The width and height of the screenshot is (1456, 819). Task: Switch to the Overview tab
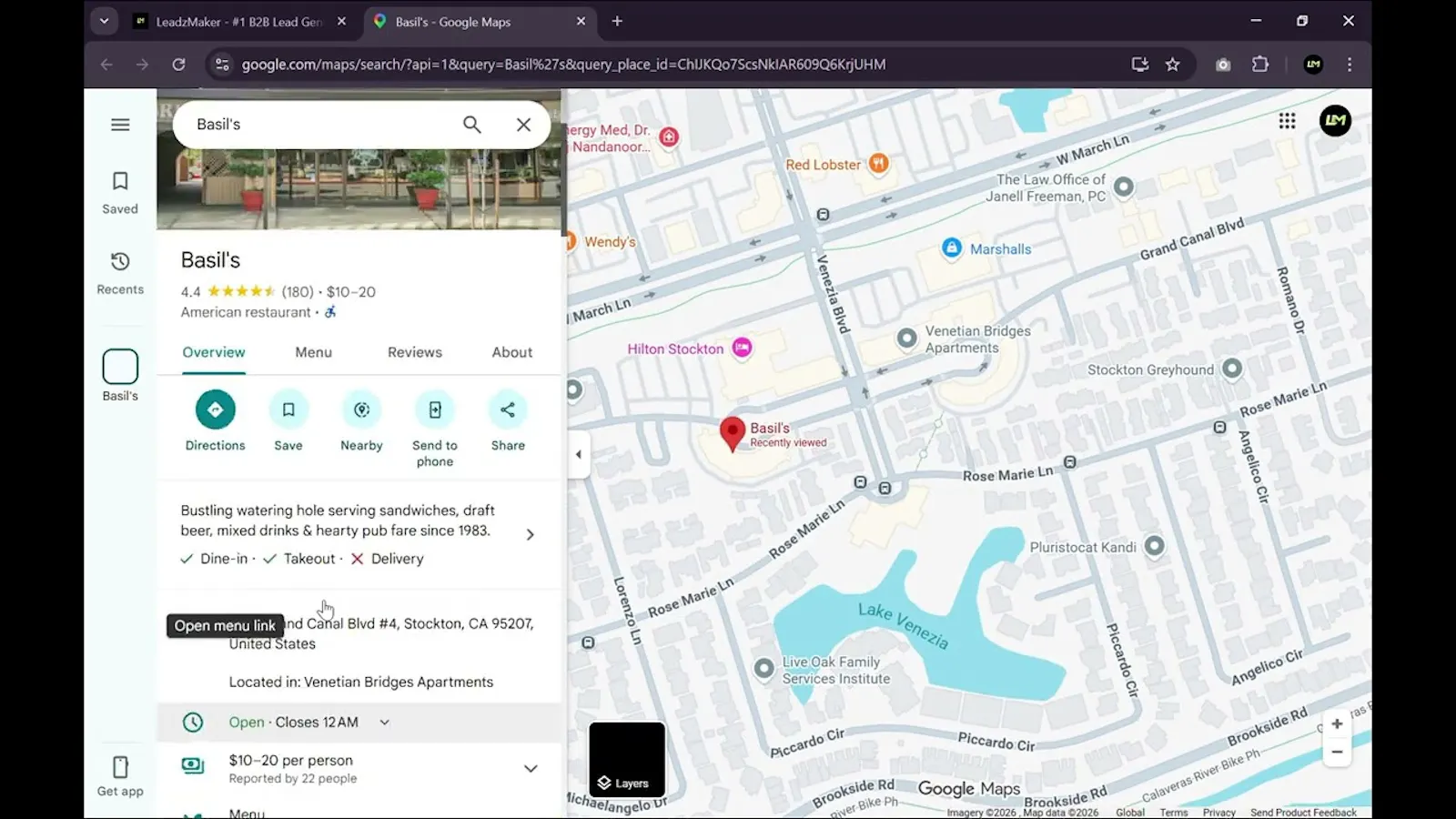[214, 353]
